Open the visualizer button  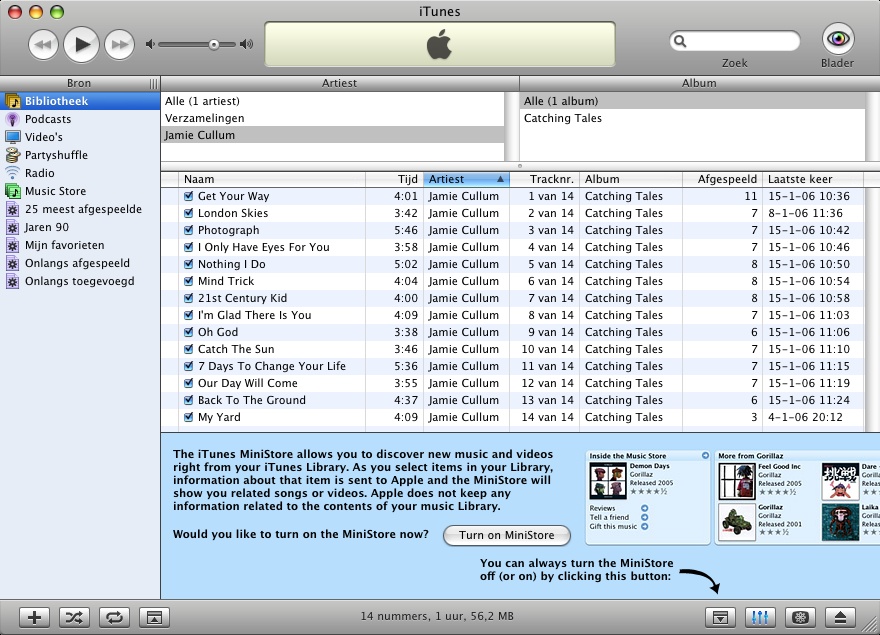[x=800, y=617]
